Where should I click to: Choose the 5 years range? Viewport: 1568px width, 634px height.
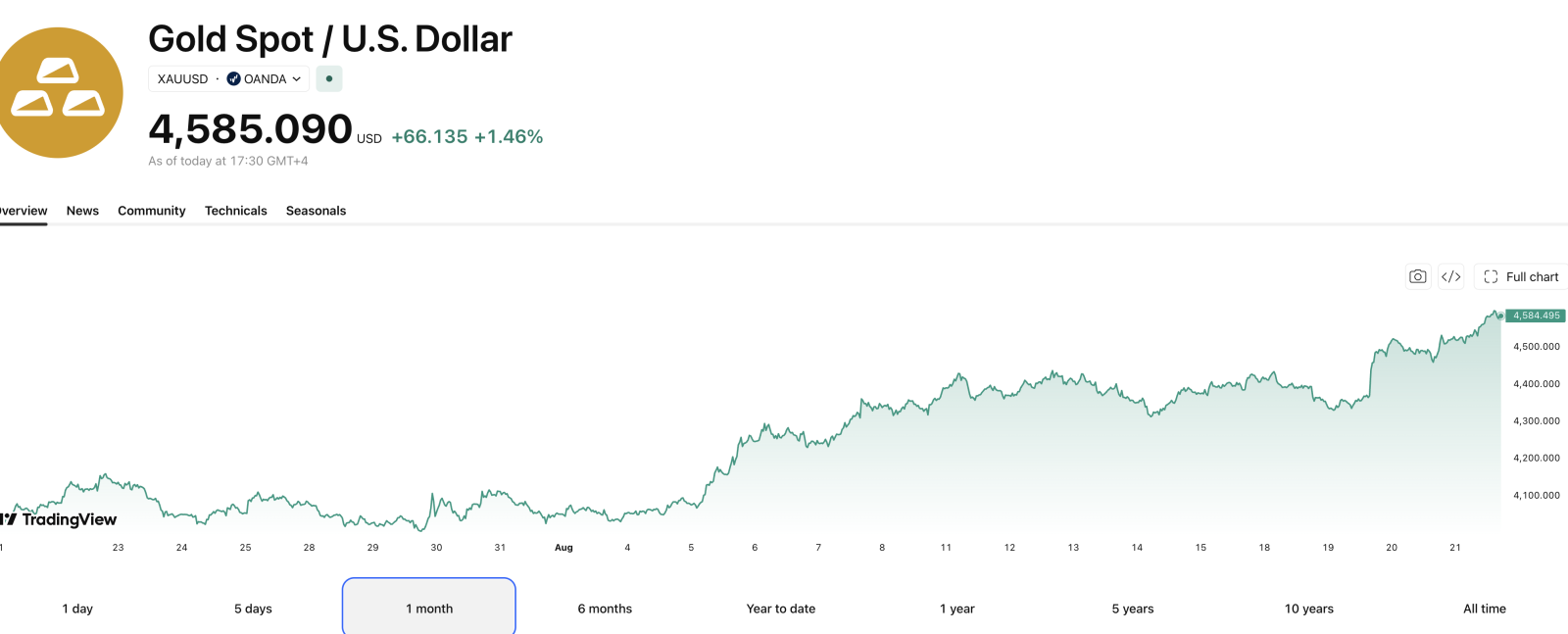tap(1133, 609)
